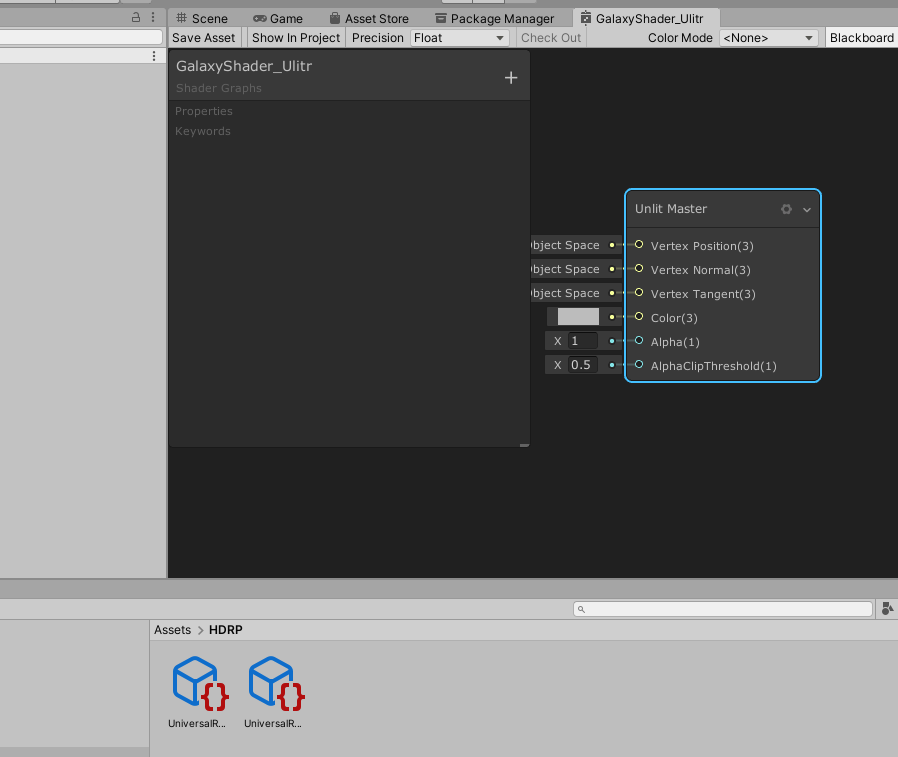Click the Color(3) white color swatch

[x=576, y=316]
